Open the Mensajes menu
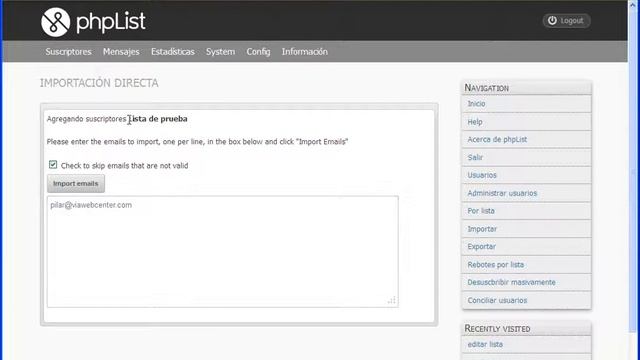The image size is (640, 360). pos(121,52)
